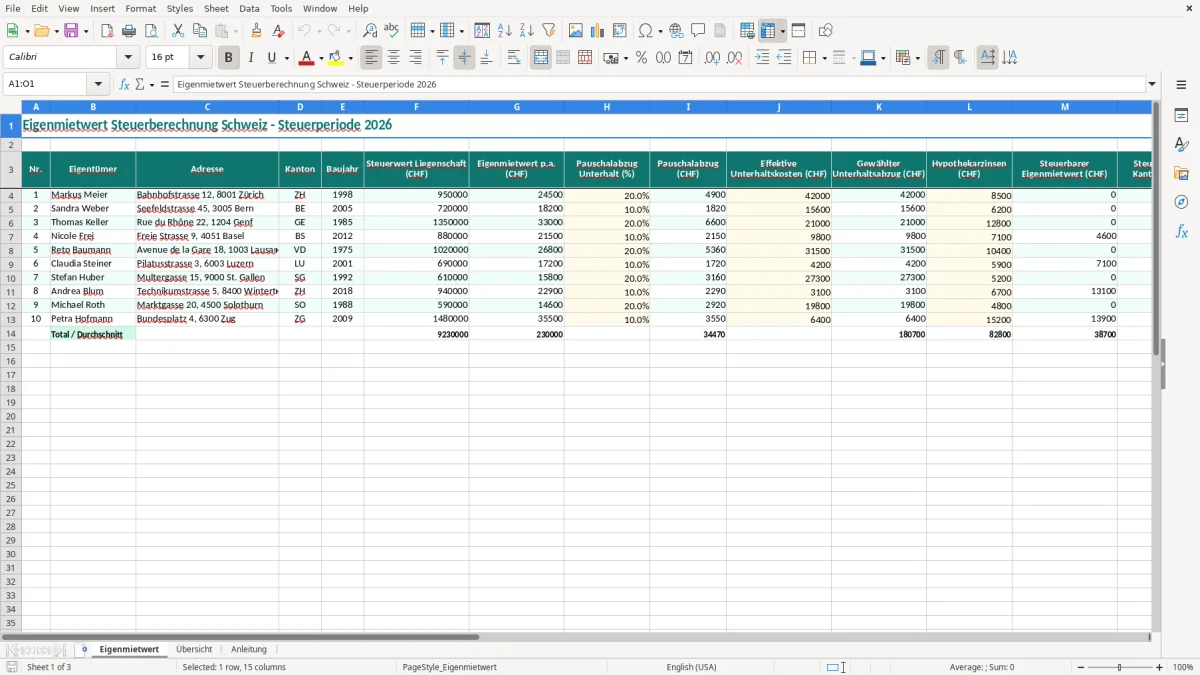Screen dimensions: 1200x675
Task: Open borders dropdown arrow
Action: 823,58
